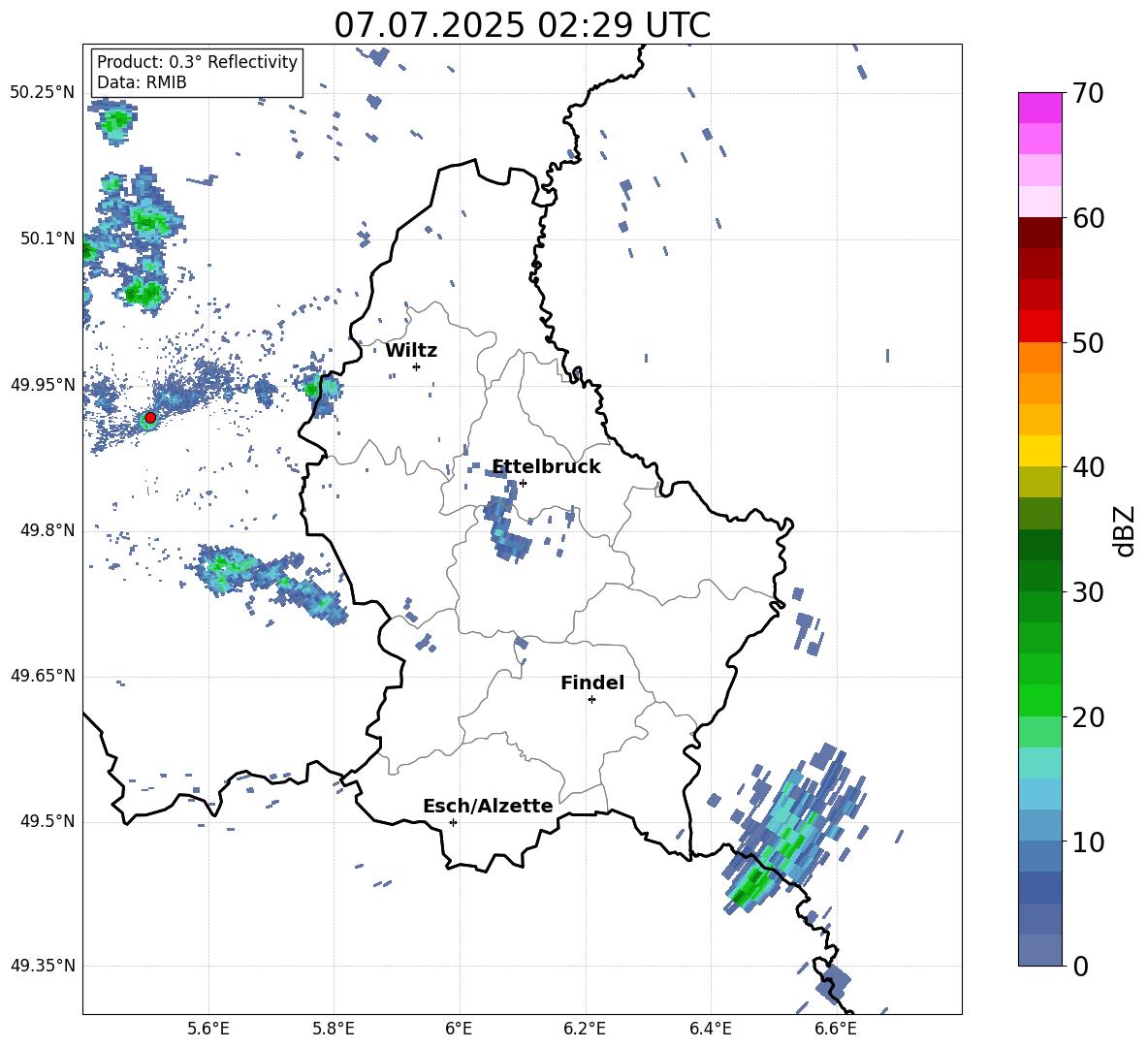Click the Ettelbruck city label

(546, 467)
